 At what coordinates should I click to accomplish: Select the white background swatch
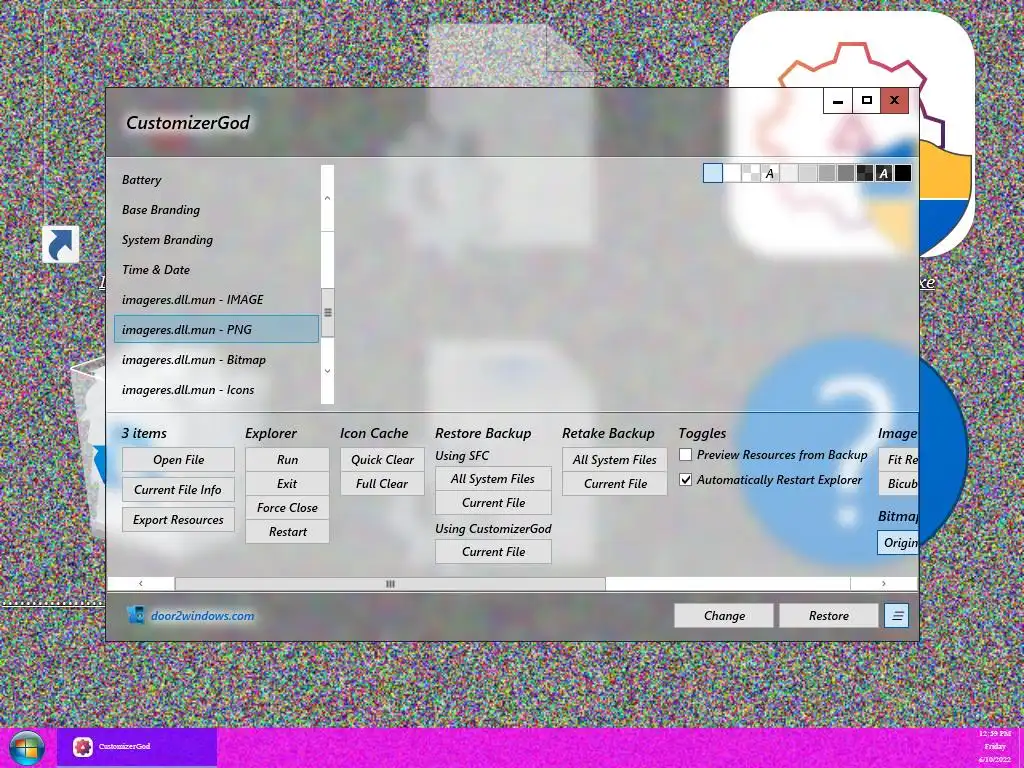[x=732, y=173]
